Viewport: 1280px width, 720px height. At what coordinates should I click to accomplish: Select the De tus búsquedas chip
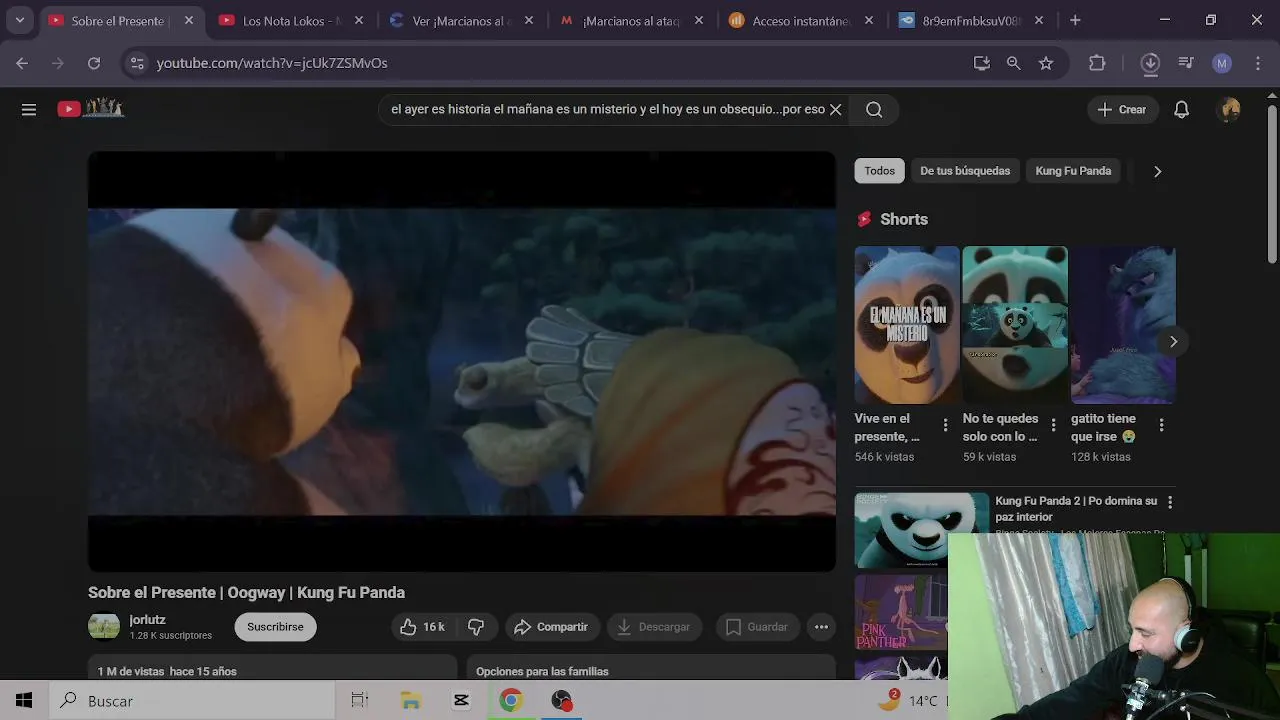tap(965, 171)
